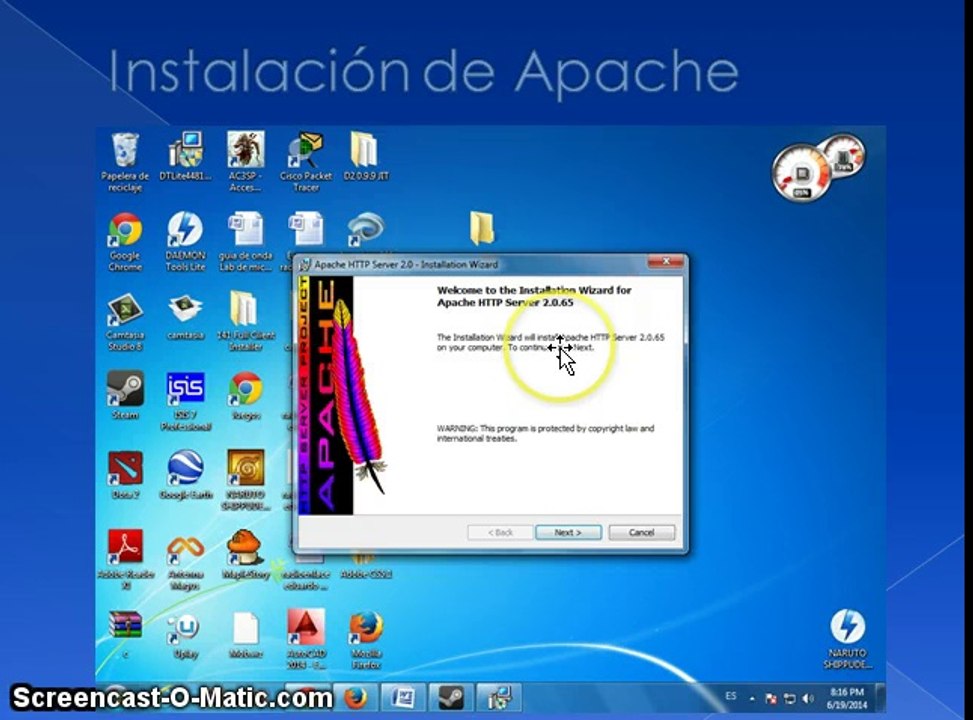The width and height of the screenshot is (973, 720).
Task: Switch to Word on the taskbar
Action: 403,698
